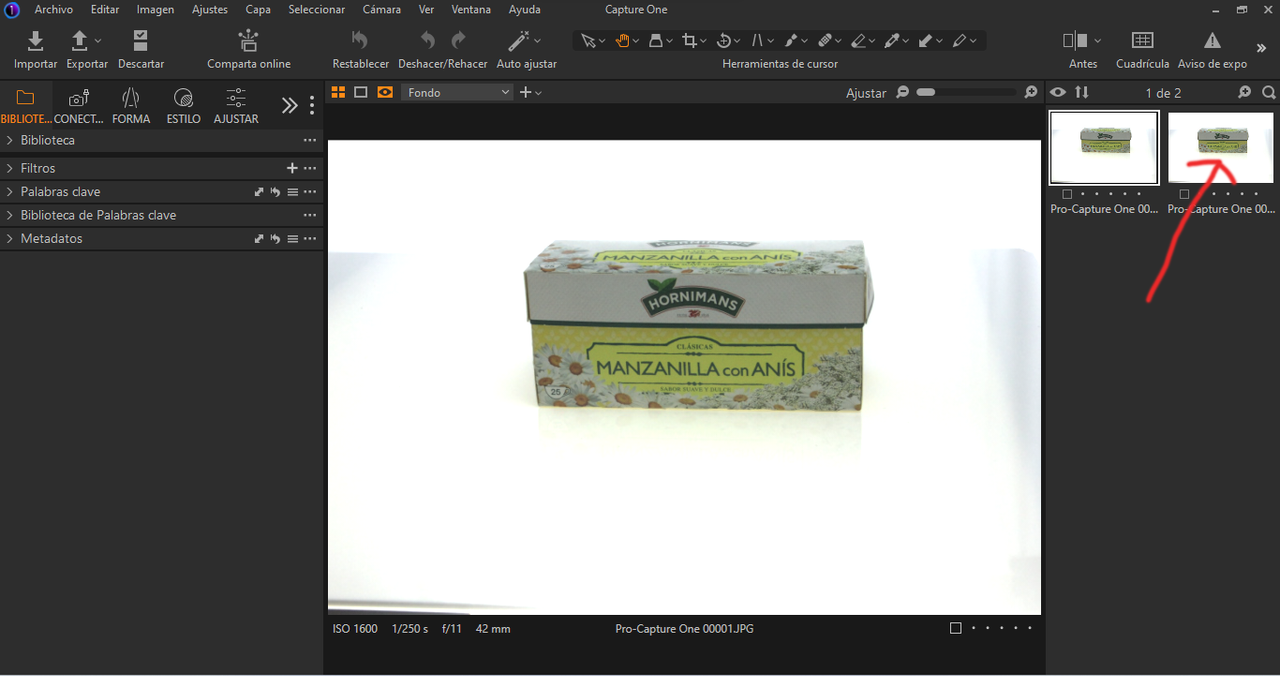
Task: Click the viewer zoom slider
Action: tap(966, 92)
